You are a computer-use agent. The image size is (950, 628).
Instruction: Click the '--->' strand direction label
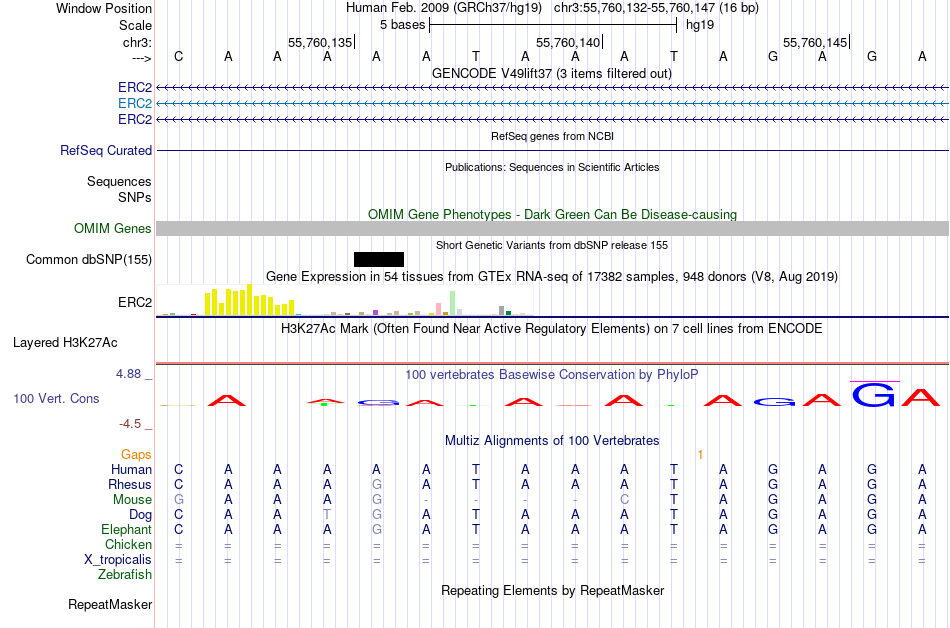[x=141, y=58]
